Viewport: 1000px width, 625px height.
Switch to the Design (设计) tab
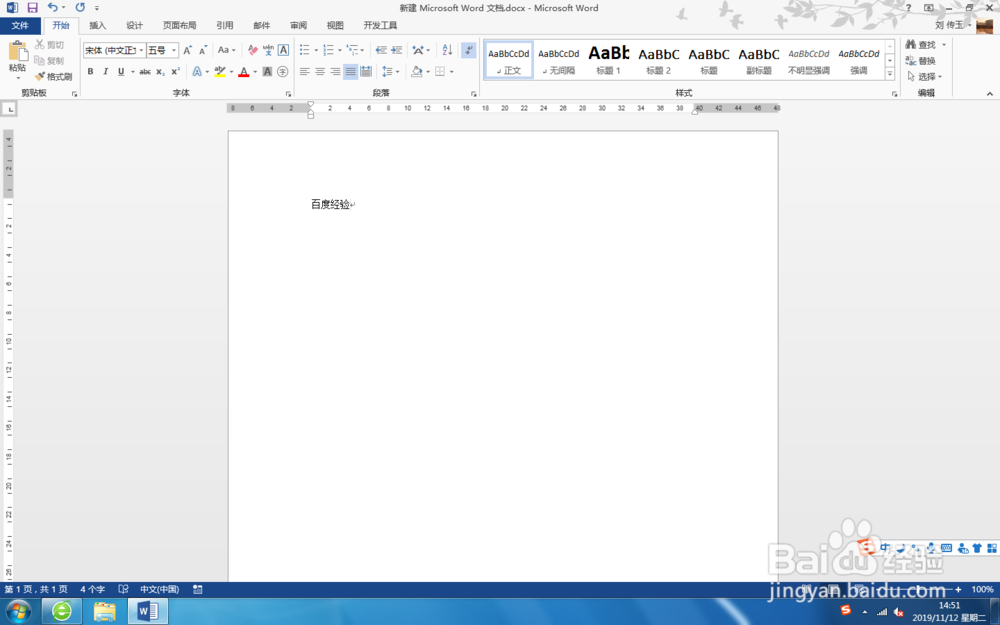(x=135, y=26)
